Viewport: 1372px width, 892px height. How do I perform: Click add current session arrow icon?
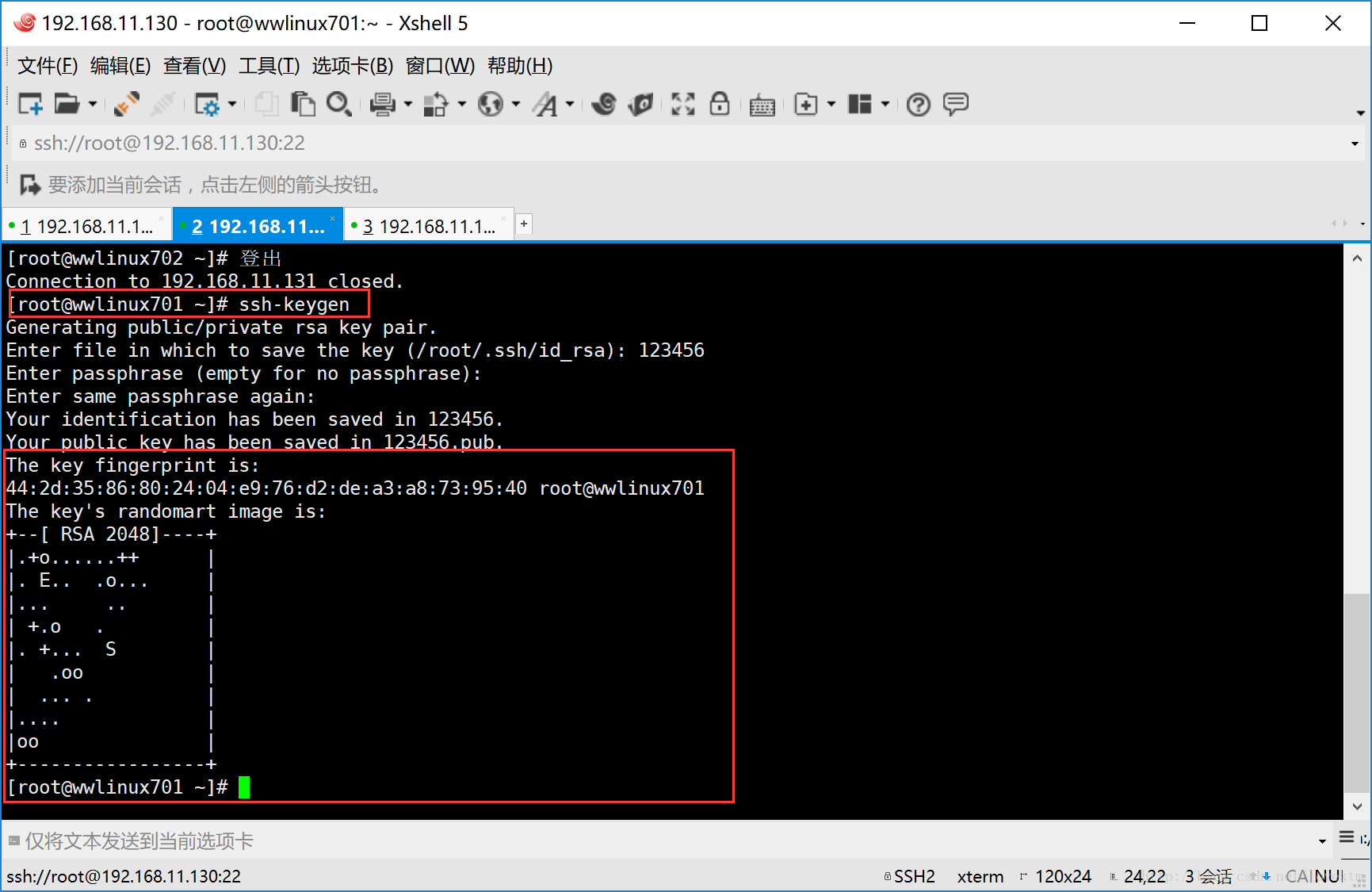point(30,185)
